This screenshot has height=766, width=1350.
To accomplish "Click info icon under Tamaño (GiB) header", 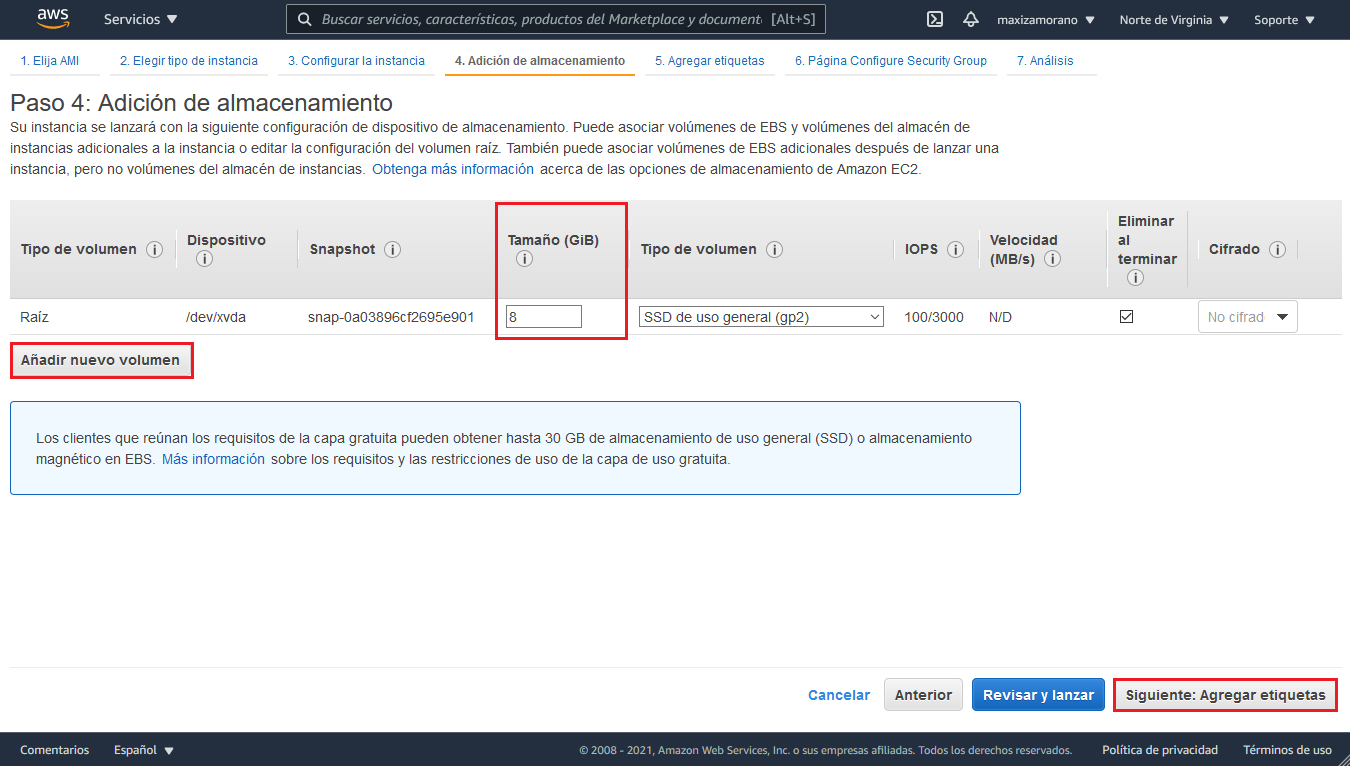I will pyautogui.click(x=524, y=259).
